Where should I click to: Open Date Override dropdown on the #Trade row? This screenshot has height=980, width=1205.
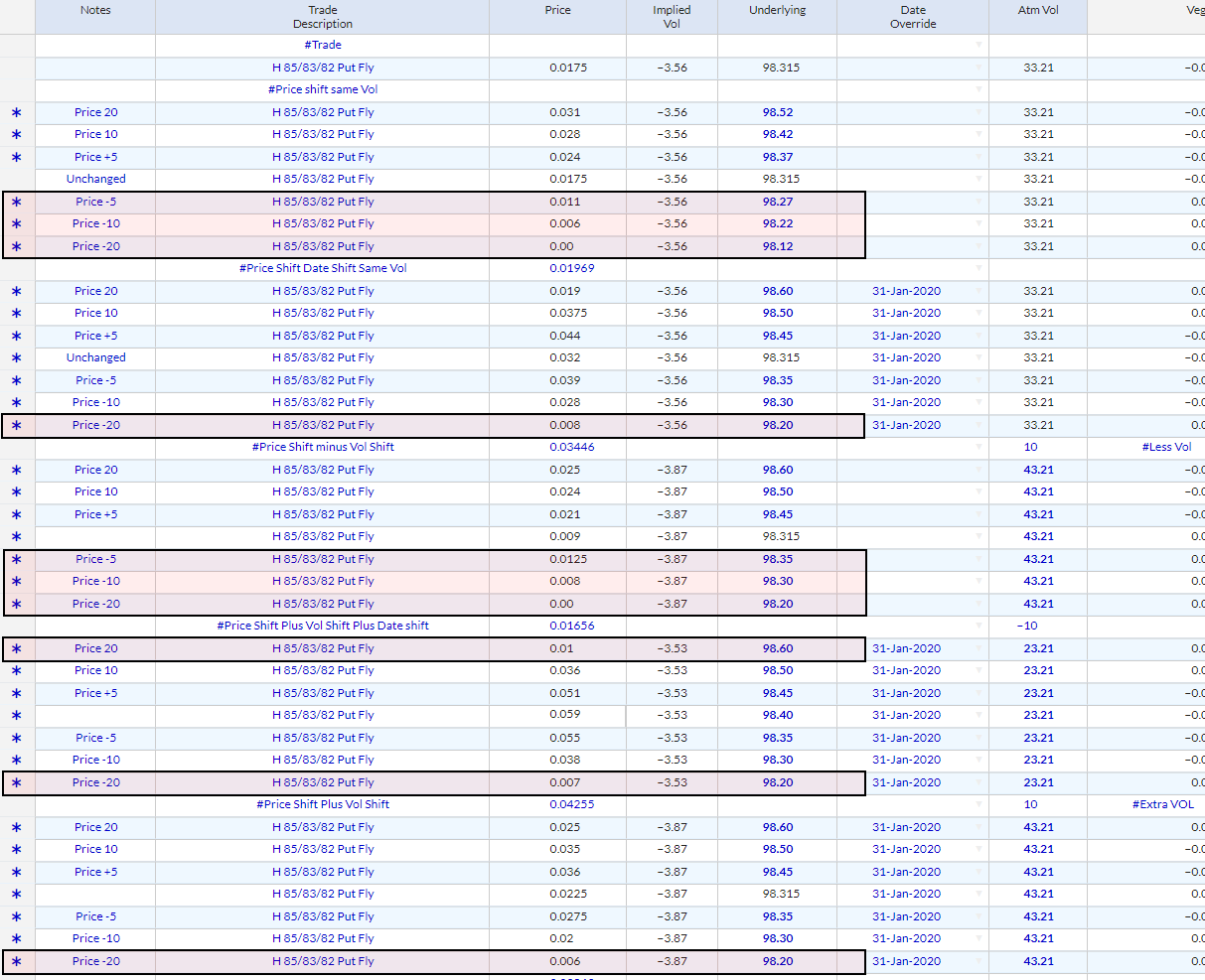coord(979,46)
